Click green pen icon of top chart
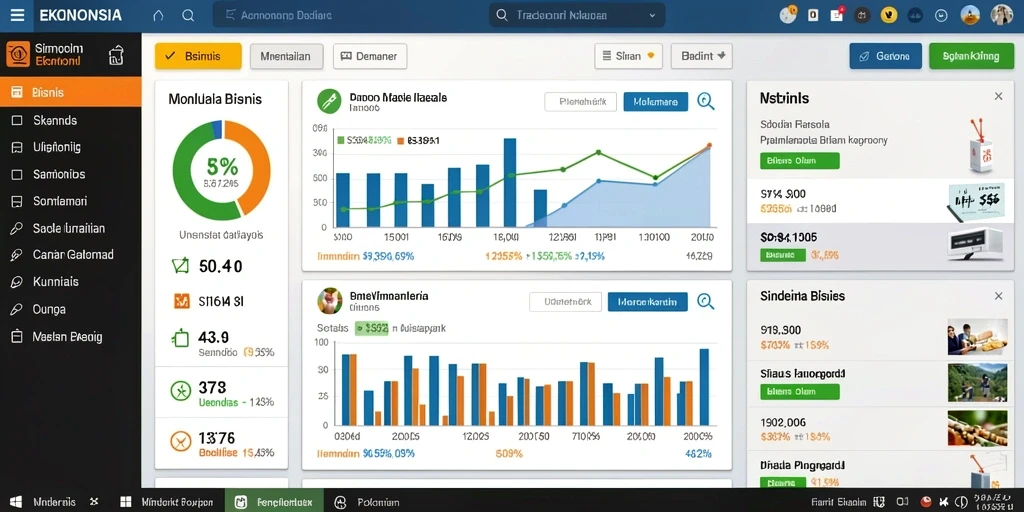The image size is (1024, 512). tap(329, 101)
